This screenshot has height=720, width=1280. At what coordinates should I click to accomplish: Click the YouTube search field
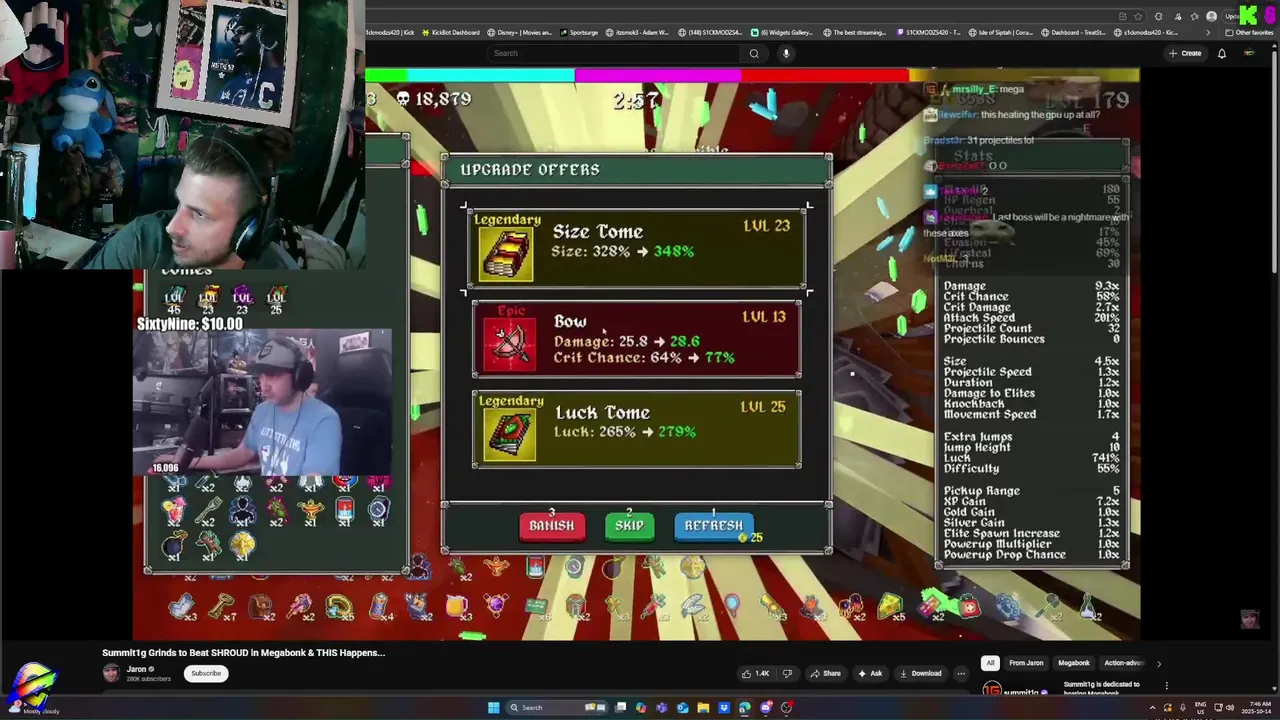click(x=613, y=53)
